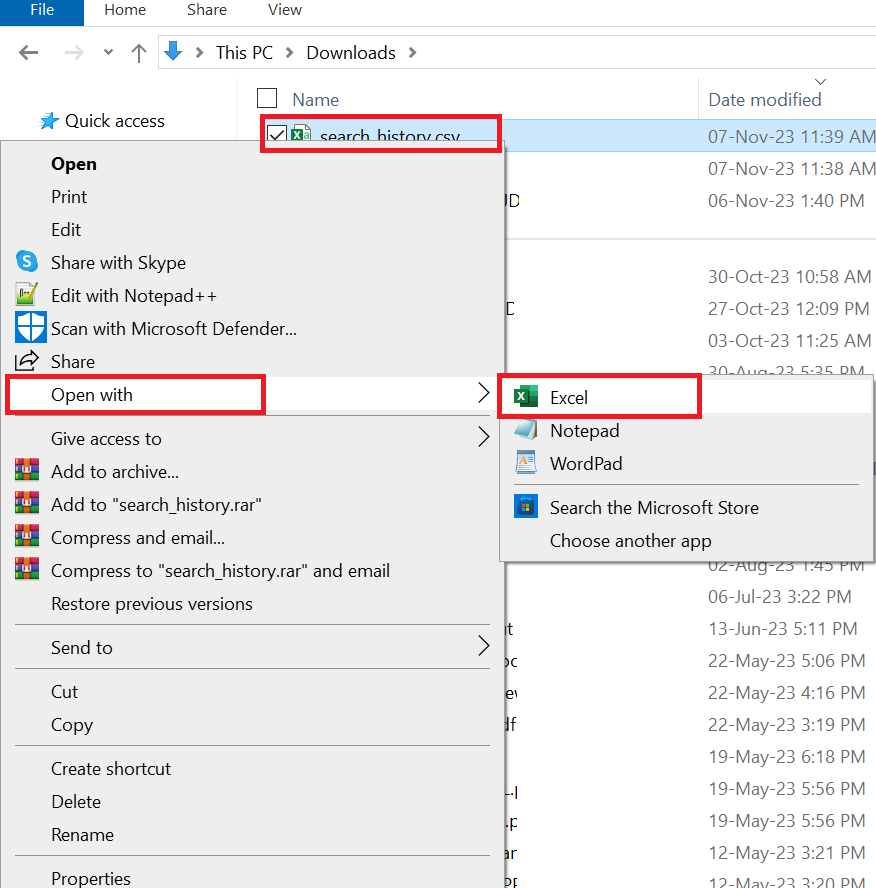Viewport: 876px width, 888px height.
Task: Go back with the left arrow
Action: coord(28,53)
